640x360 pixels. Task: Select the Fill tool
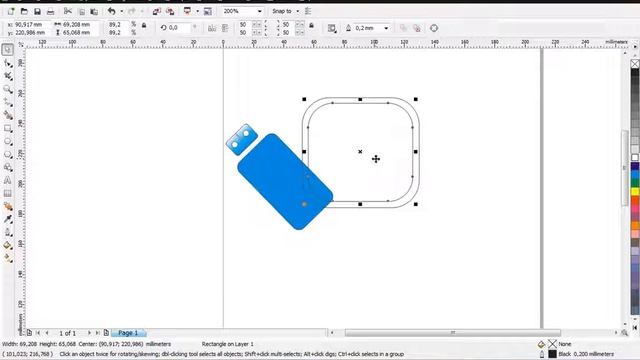[8, 245]
